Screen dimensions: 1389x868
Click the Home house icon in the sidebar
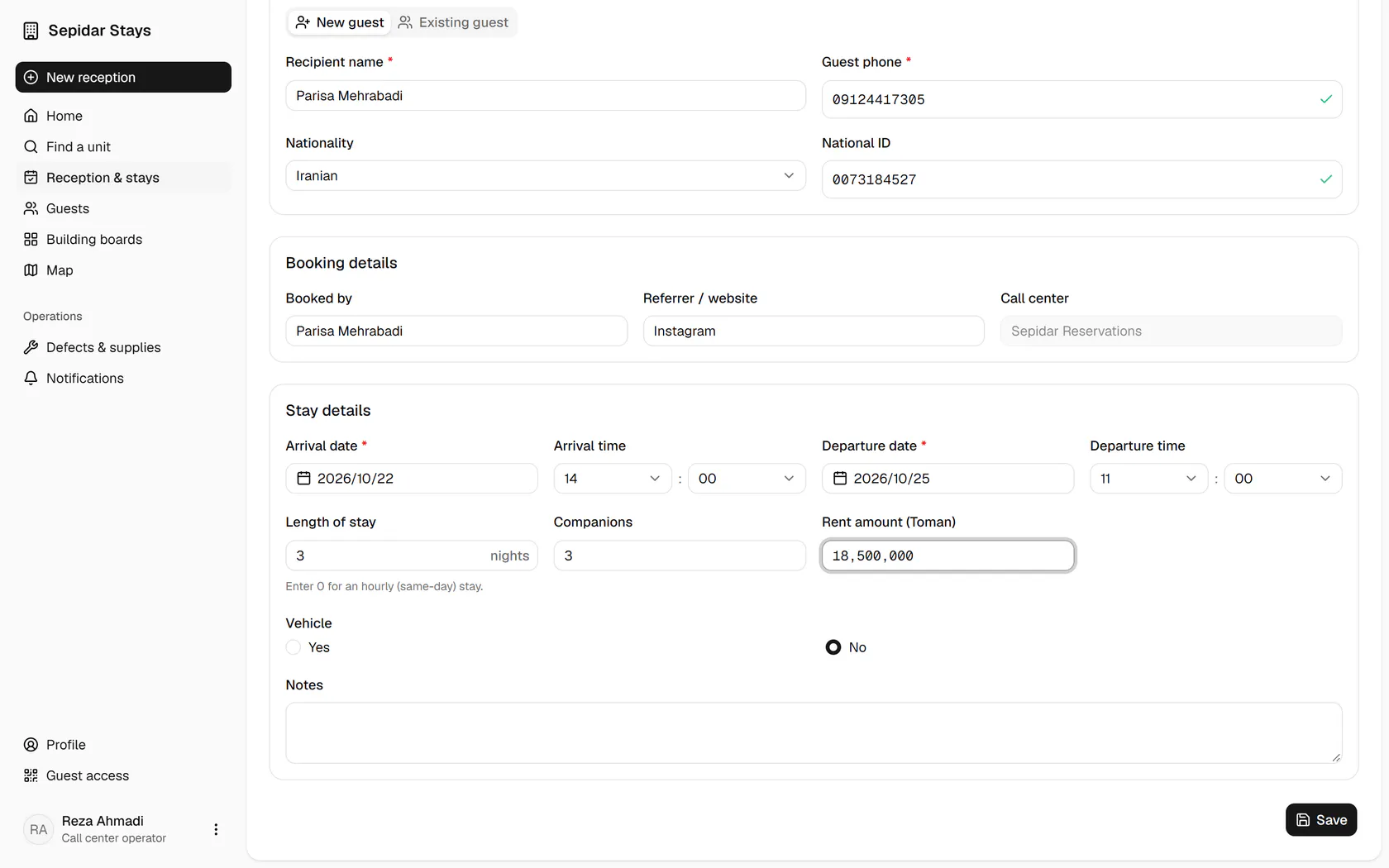(x=31, y=116)
